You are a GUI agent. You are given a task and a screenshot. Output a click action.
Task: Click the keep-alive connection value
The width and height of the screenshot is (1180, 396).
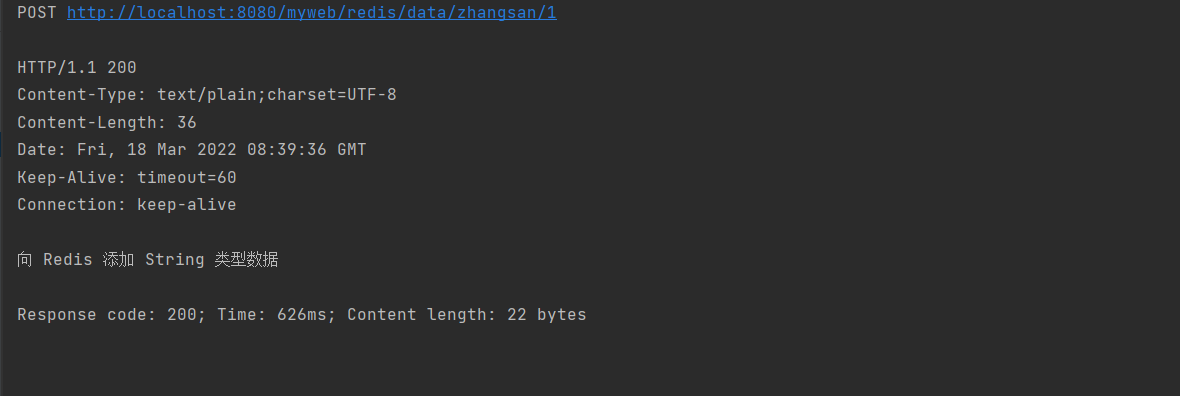[x=187, y=205]
